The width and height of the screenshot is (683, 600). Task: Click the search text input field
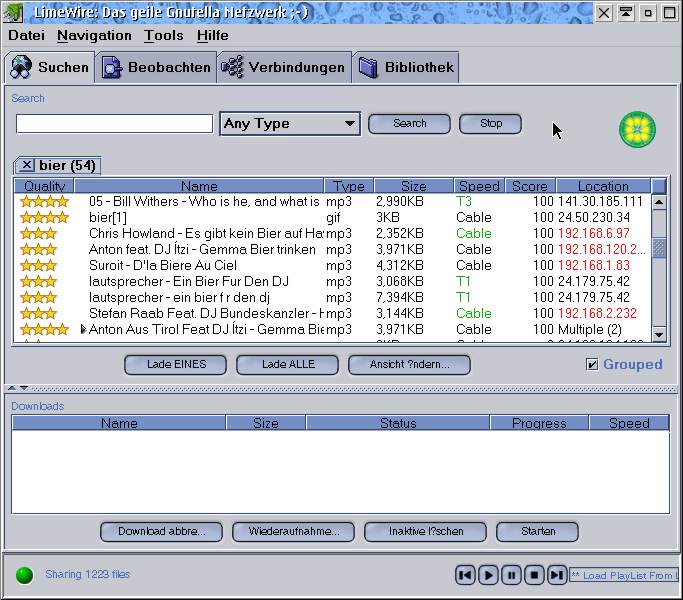[114, 124]
